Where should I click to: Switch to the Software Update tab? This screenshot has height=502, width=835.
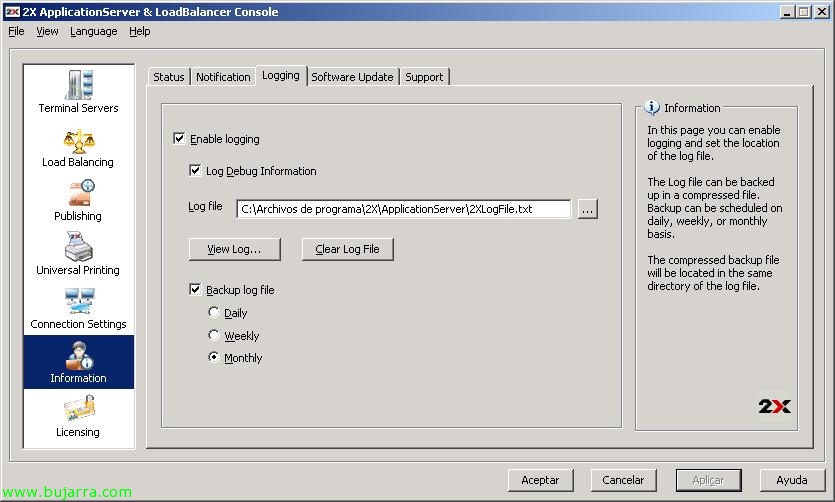[x=353, y=77]
